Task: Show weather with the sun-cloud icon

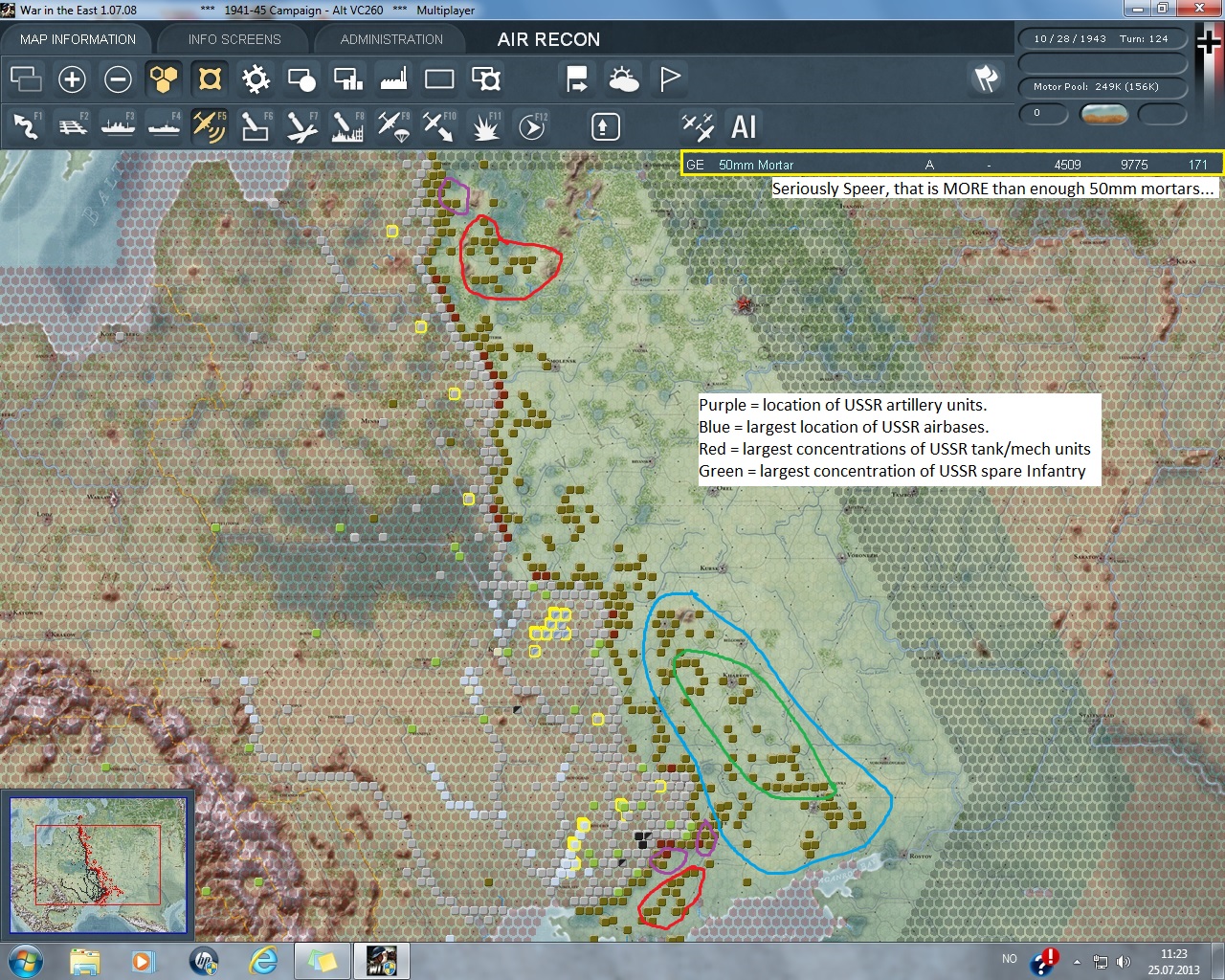Action: pyautogui.click(x=623, y=78)
